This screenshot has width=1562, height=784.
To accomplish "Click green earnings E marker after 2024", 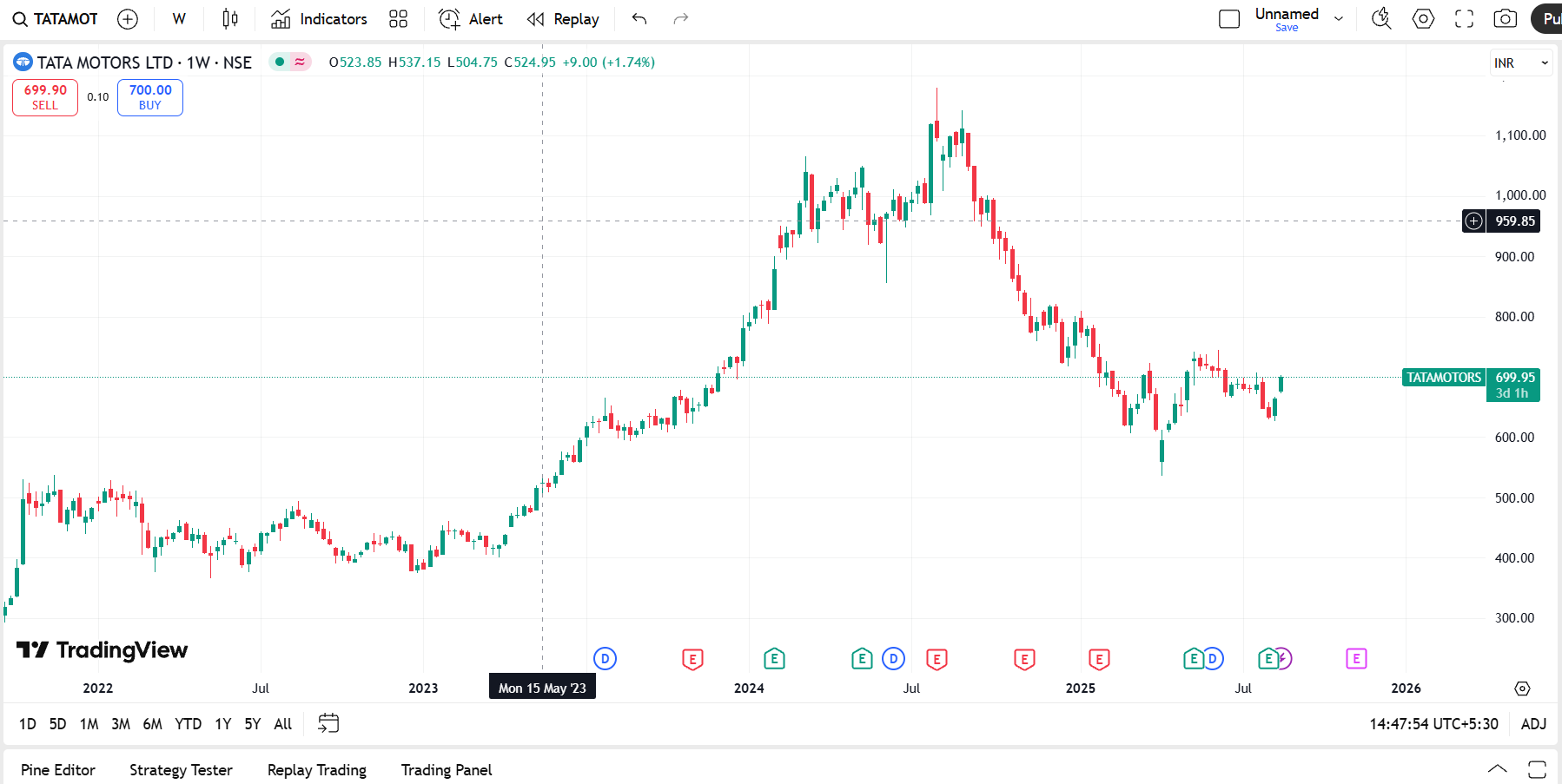I will click(774, 659).
